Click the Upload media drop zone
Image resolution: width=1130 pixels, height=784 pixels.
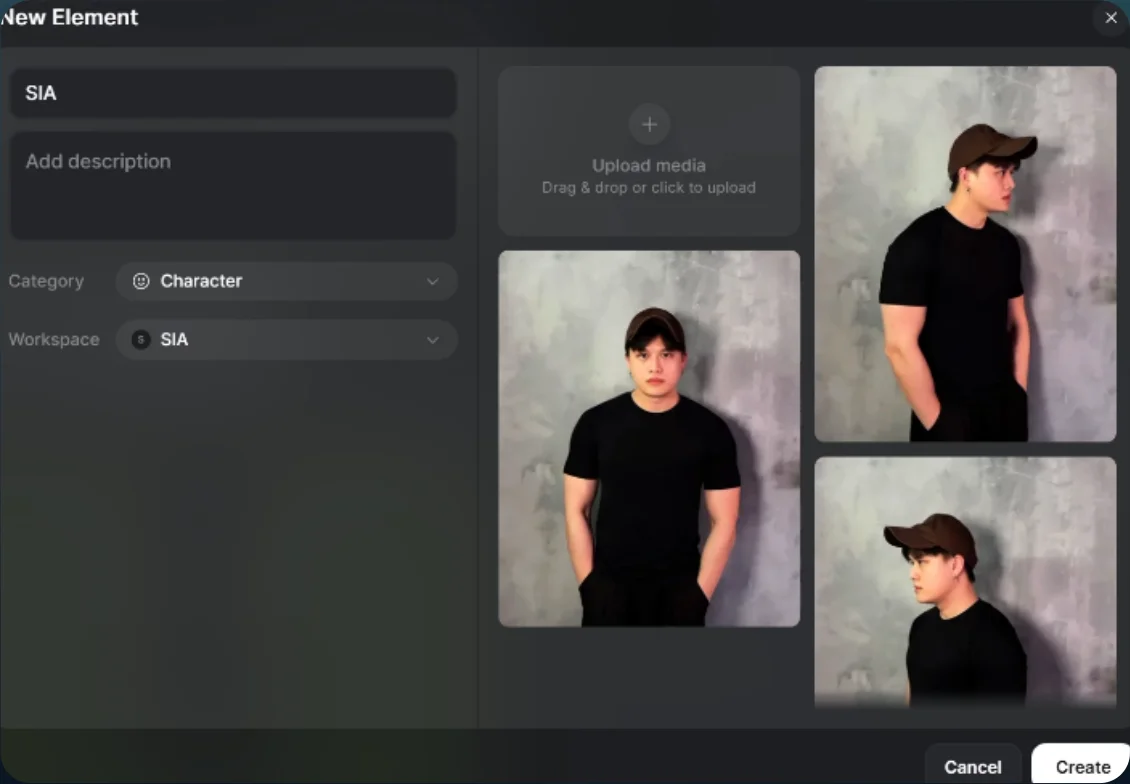coord(649,151)
